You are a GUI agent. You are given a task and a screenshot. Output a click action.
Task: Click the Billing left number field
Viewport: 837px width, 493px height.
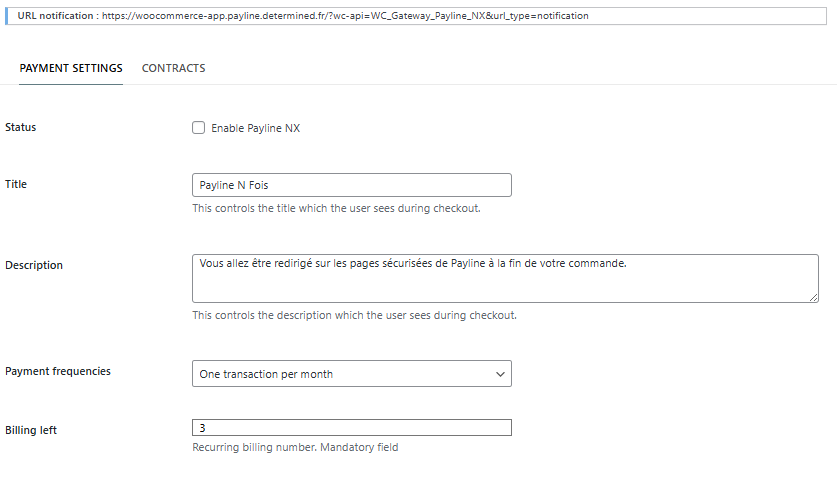(351, 428)
